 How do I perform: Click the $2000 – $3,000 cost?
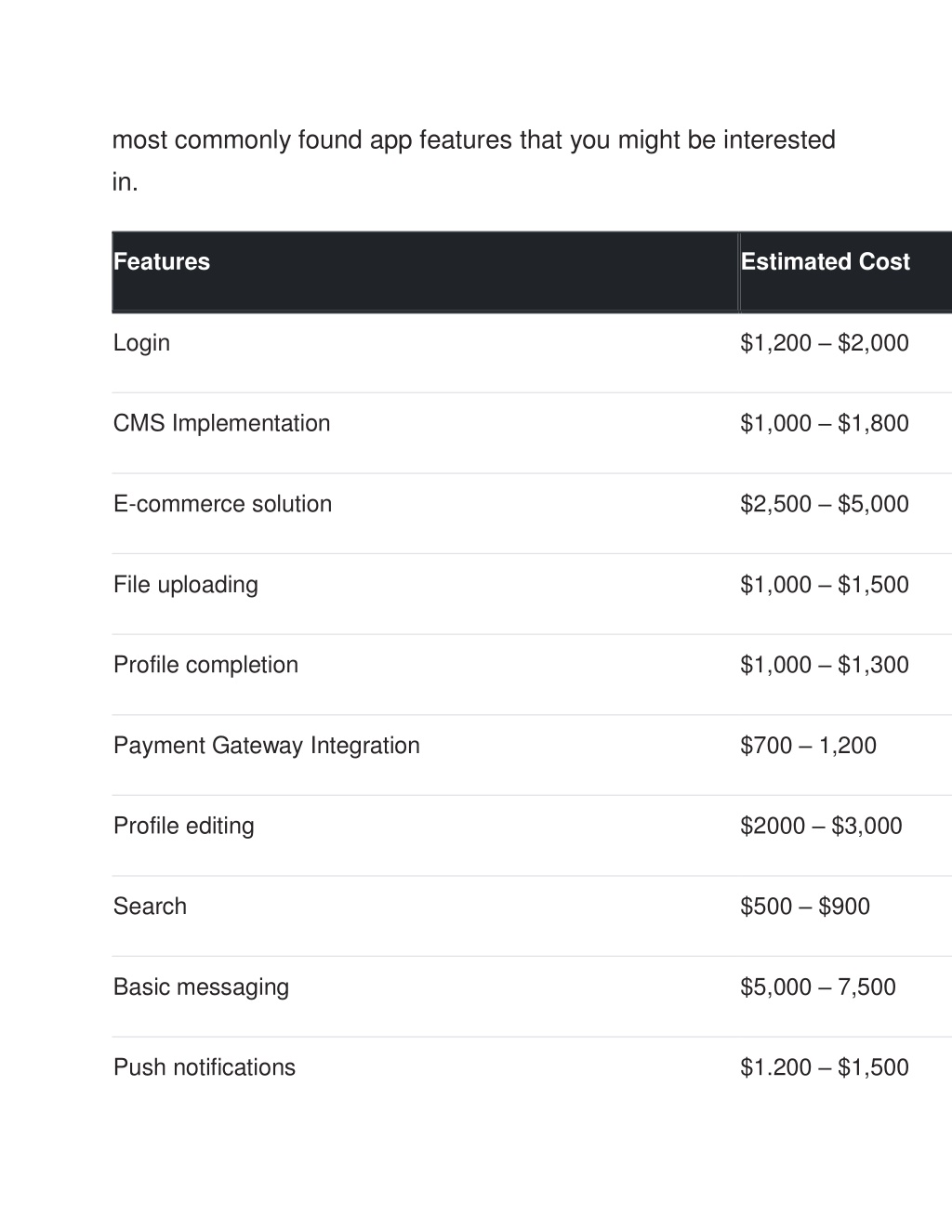coord(821,826)
